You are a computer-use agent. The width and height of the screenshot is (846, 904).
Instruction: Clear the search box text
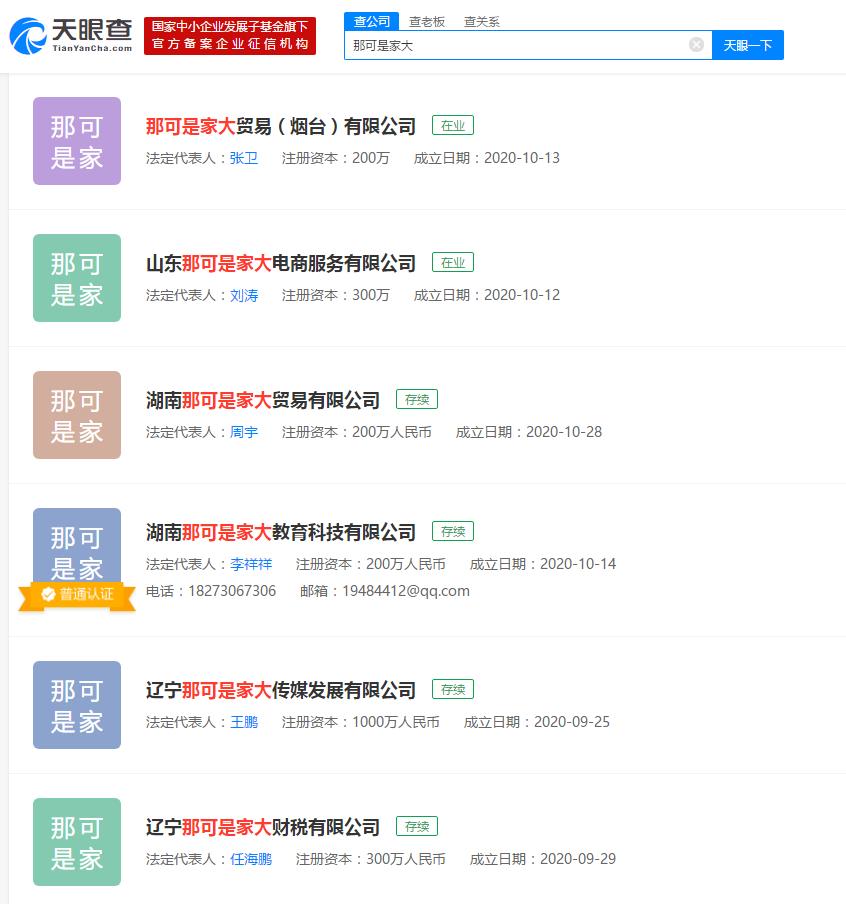[x=696, y=45]
